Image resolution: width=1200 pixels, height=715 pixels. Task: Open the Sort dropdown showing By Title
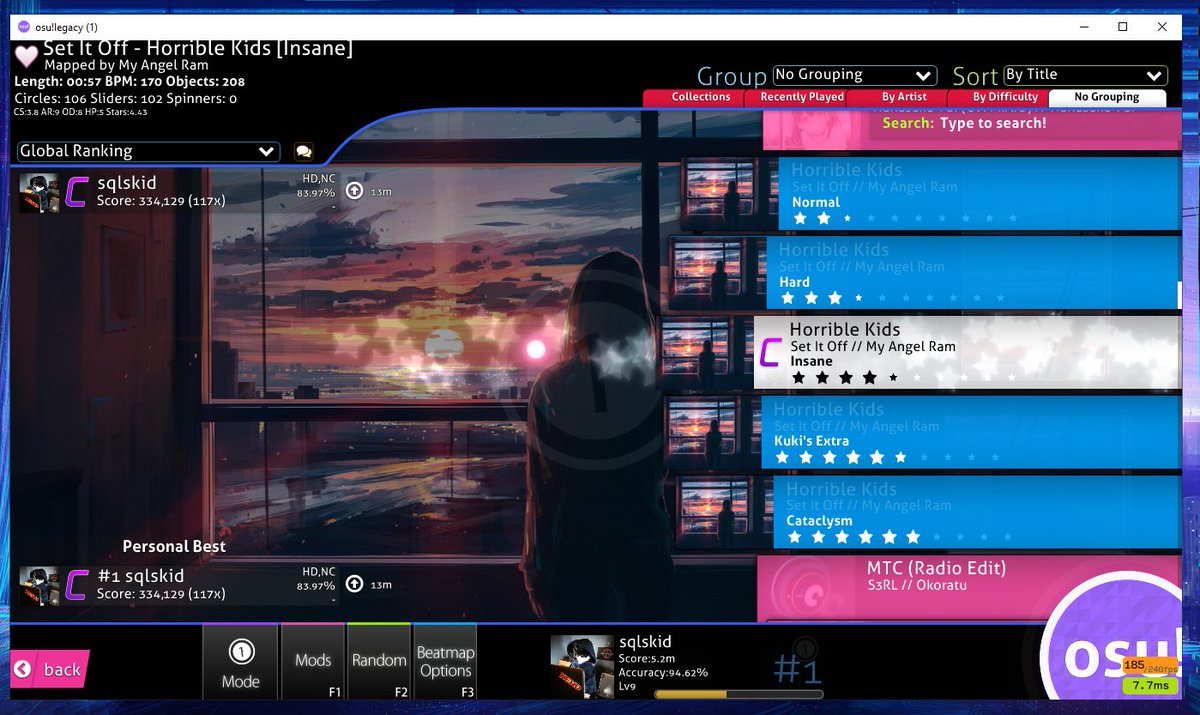1085,75
